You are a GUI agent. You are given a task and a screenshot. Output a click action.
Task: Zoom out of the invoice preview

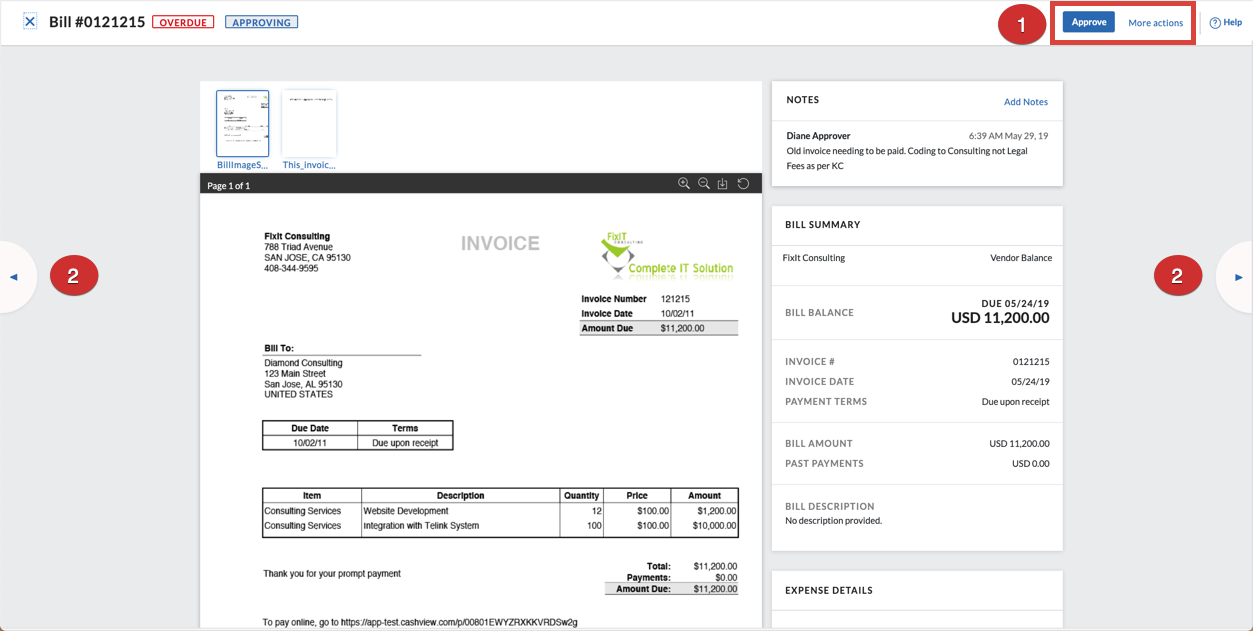pos(704,184)
